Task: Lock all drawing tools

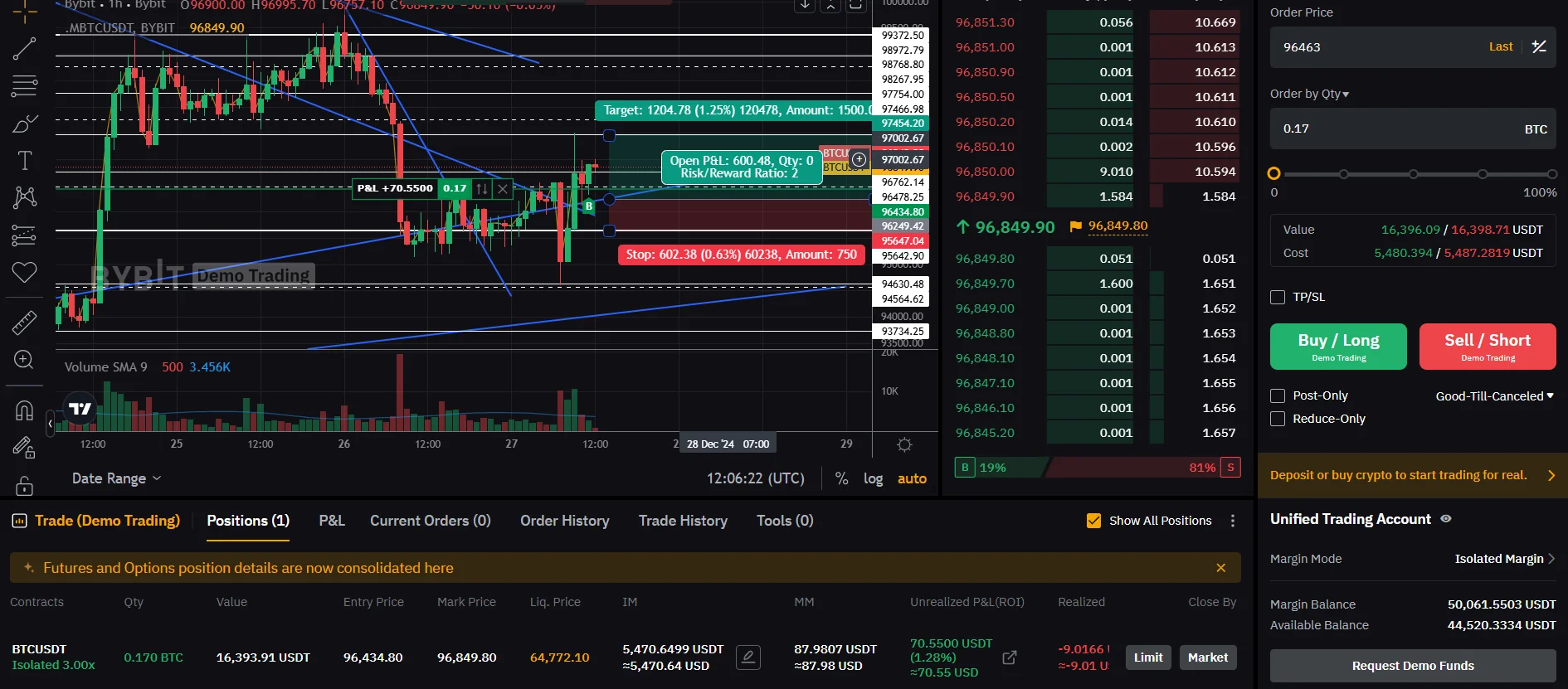Action: 24,485
